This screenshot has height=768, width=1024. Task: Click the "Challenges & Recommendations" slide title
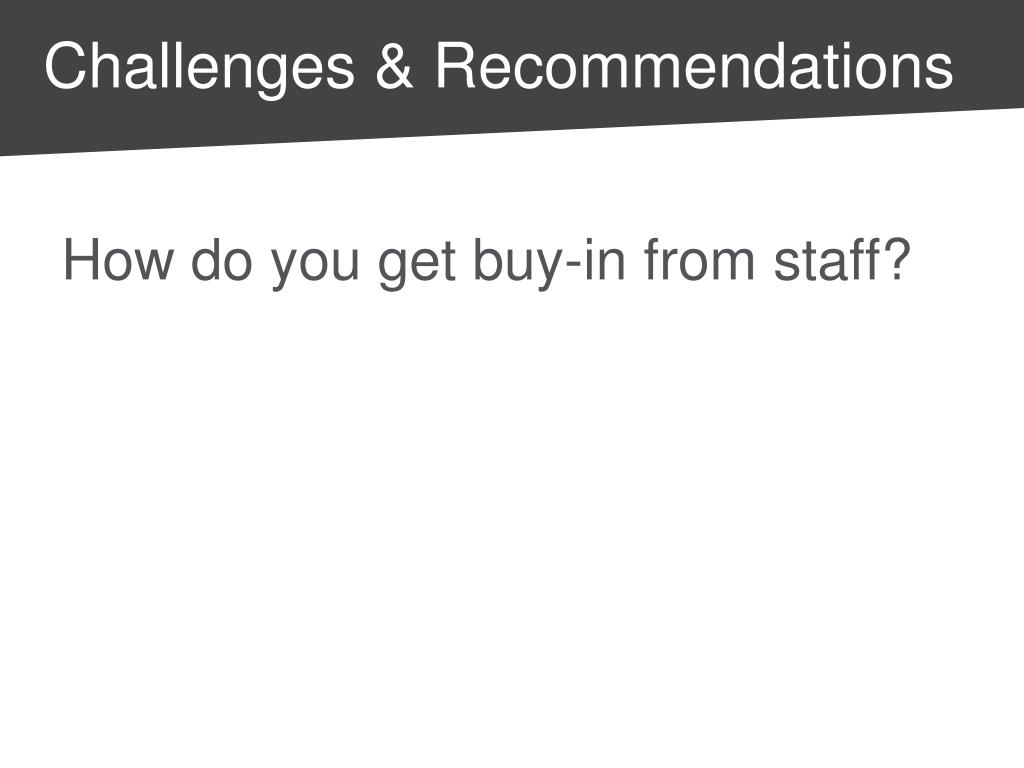[498, 66]
